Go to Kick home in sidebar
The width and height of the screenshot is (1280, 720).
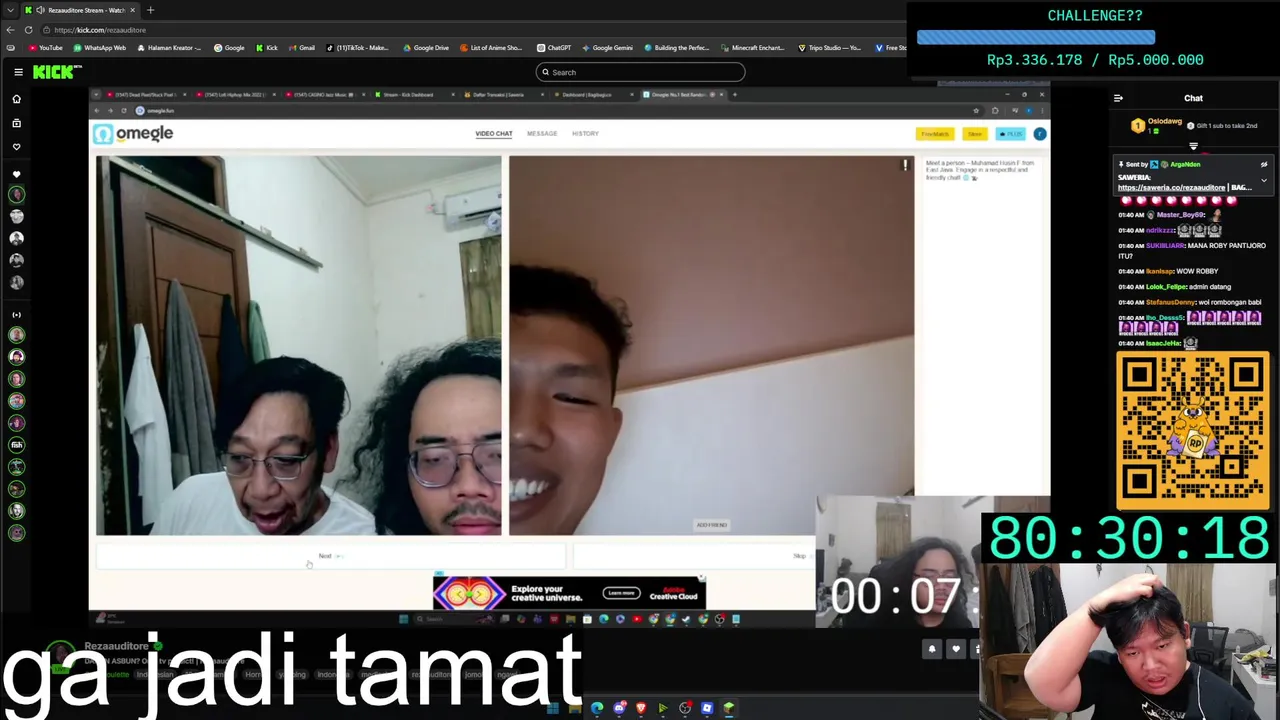point(16,99)
